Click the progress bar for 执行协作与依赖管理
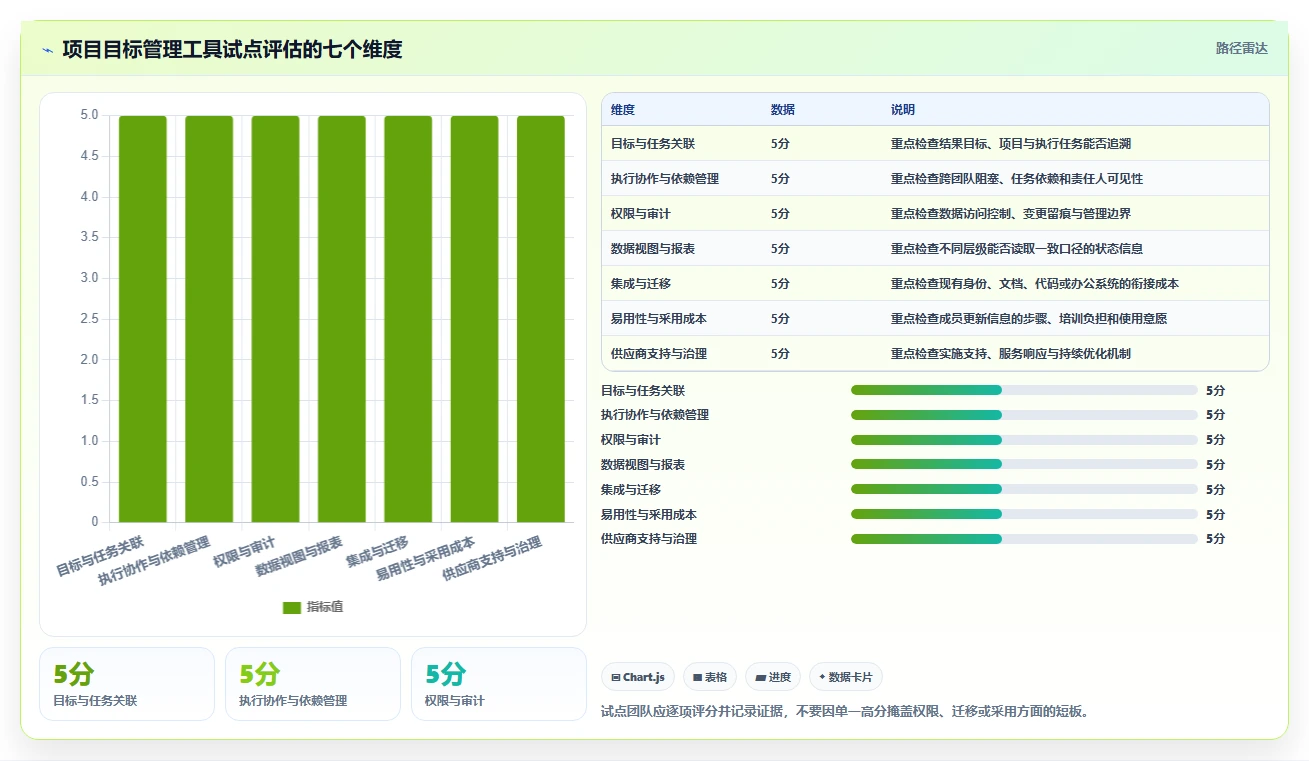The width and height of the screenshot is (1309, 761). tap(1024, 415)
